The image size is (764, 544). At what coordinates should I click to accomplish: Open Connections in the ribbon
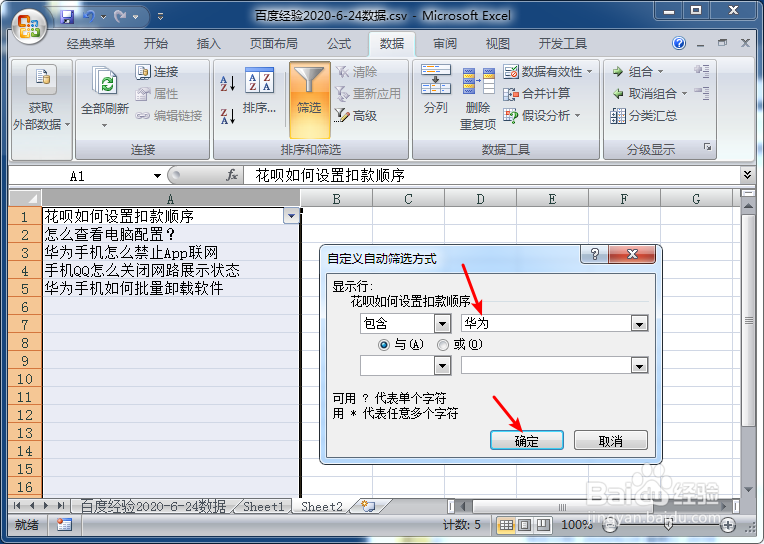pos(157,72)
